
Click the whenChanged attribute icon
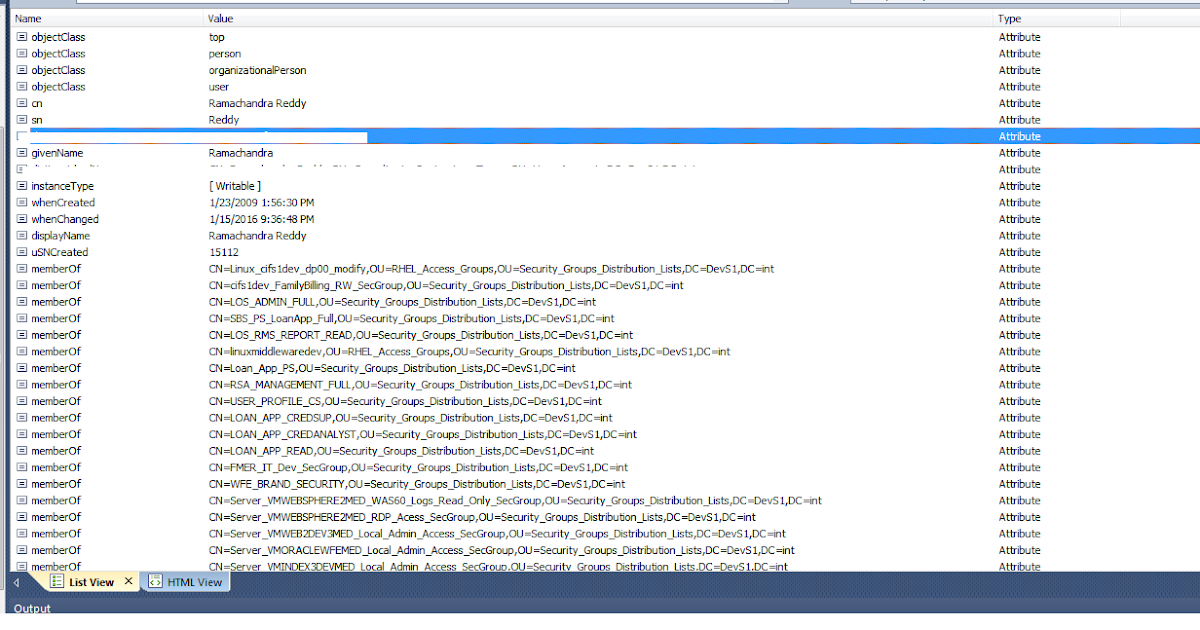pyautogui.click(x=22, y=219)
